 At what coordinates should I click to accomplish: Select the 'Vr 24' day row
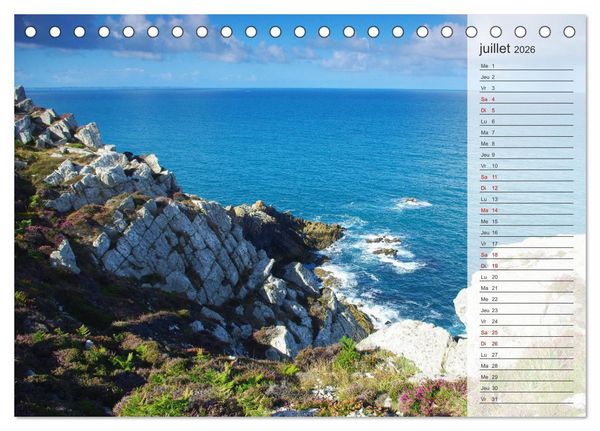point(527,321)
